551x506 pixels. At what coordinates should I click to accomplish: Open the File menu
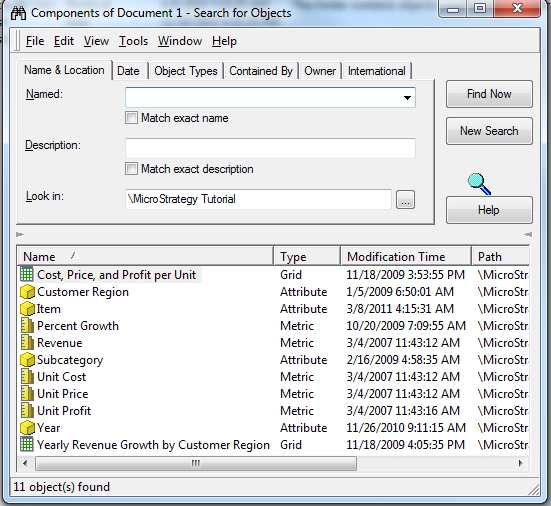(x=35, y=41)
